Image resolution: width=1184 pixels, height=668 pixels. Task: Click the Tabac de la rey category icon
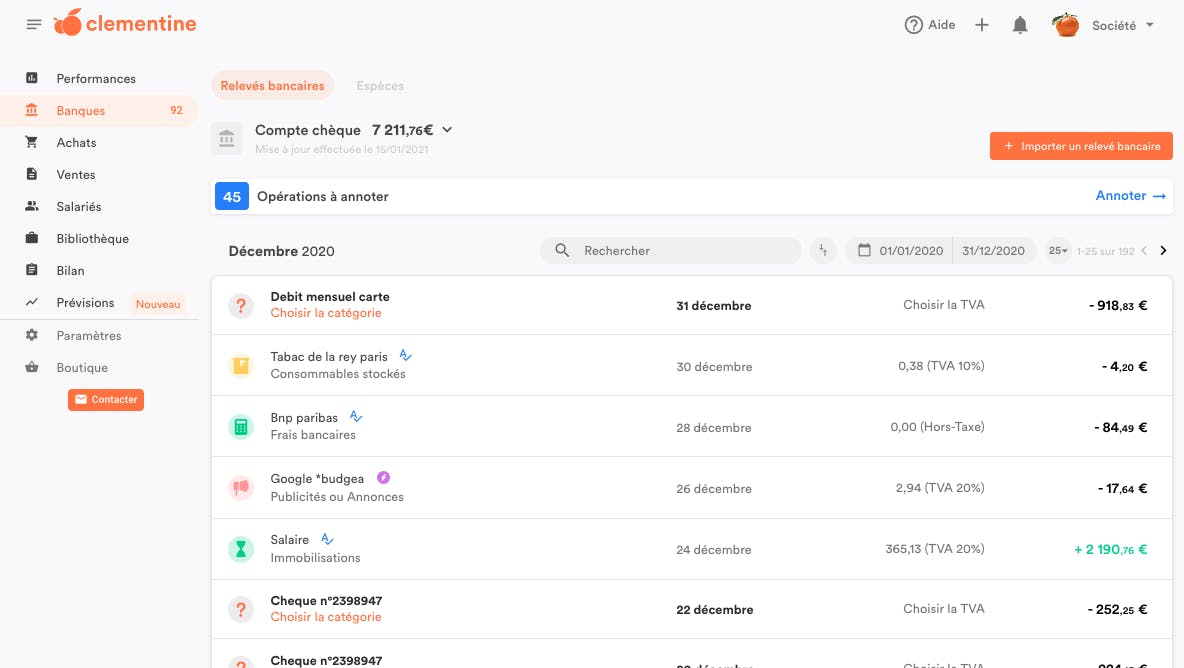pos(241,366)
